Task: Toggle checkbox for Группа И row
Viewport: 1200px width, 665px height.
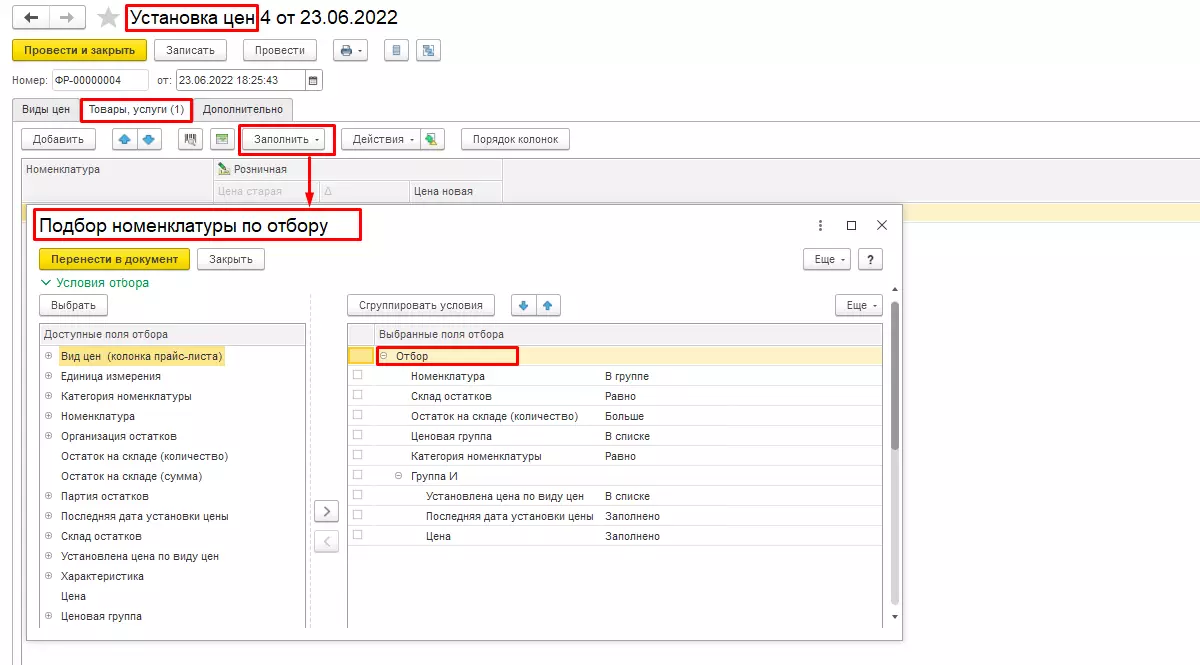Action: click(357, 475)
